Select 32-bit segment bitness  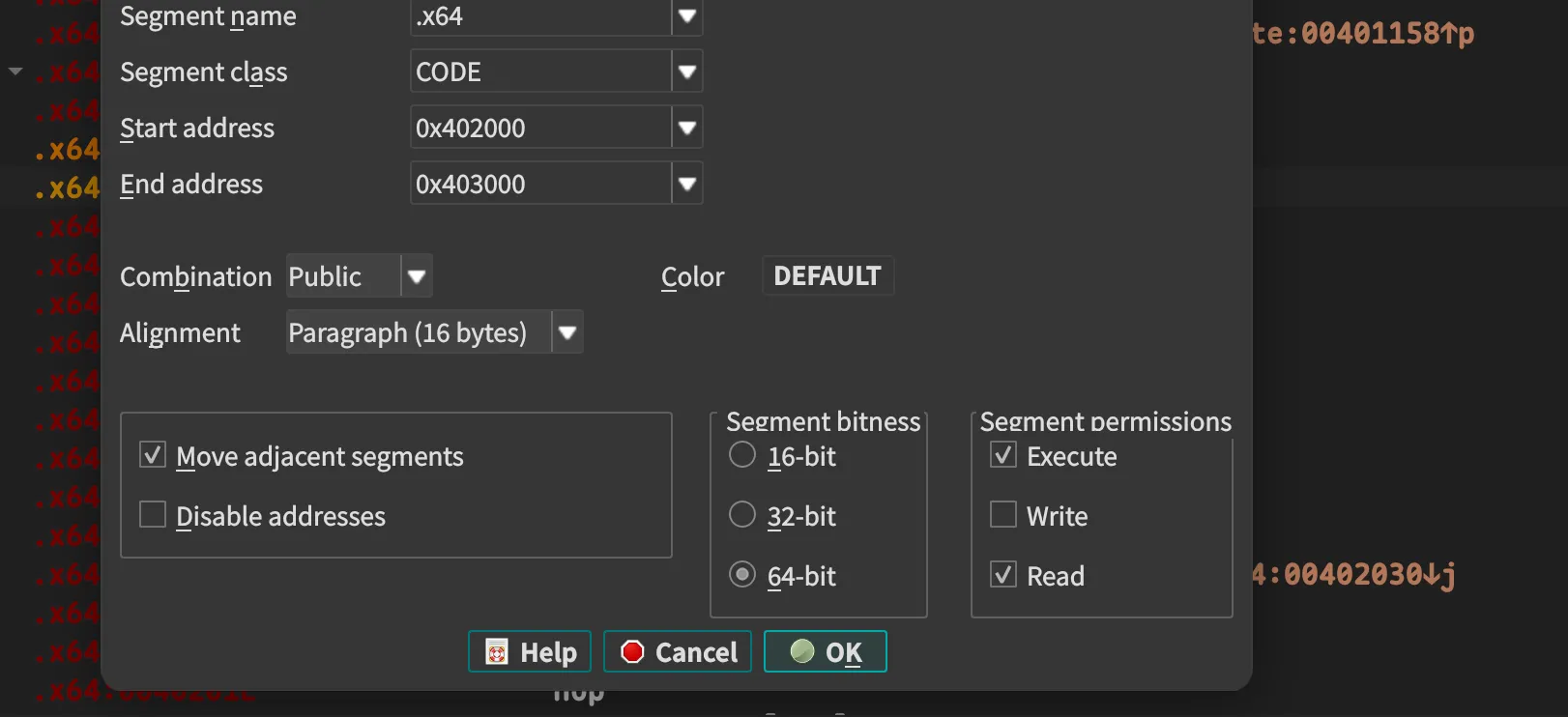coord(742,515)
